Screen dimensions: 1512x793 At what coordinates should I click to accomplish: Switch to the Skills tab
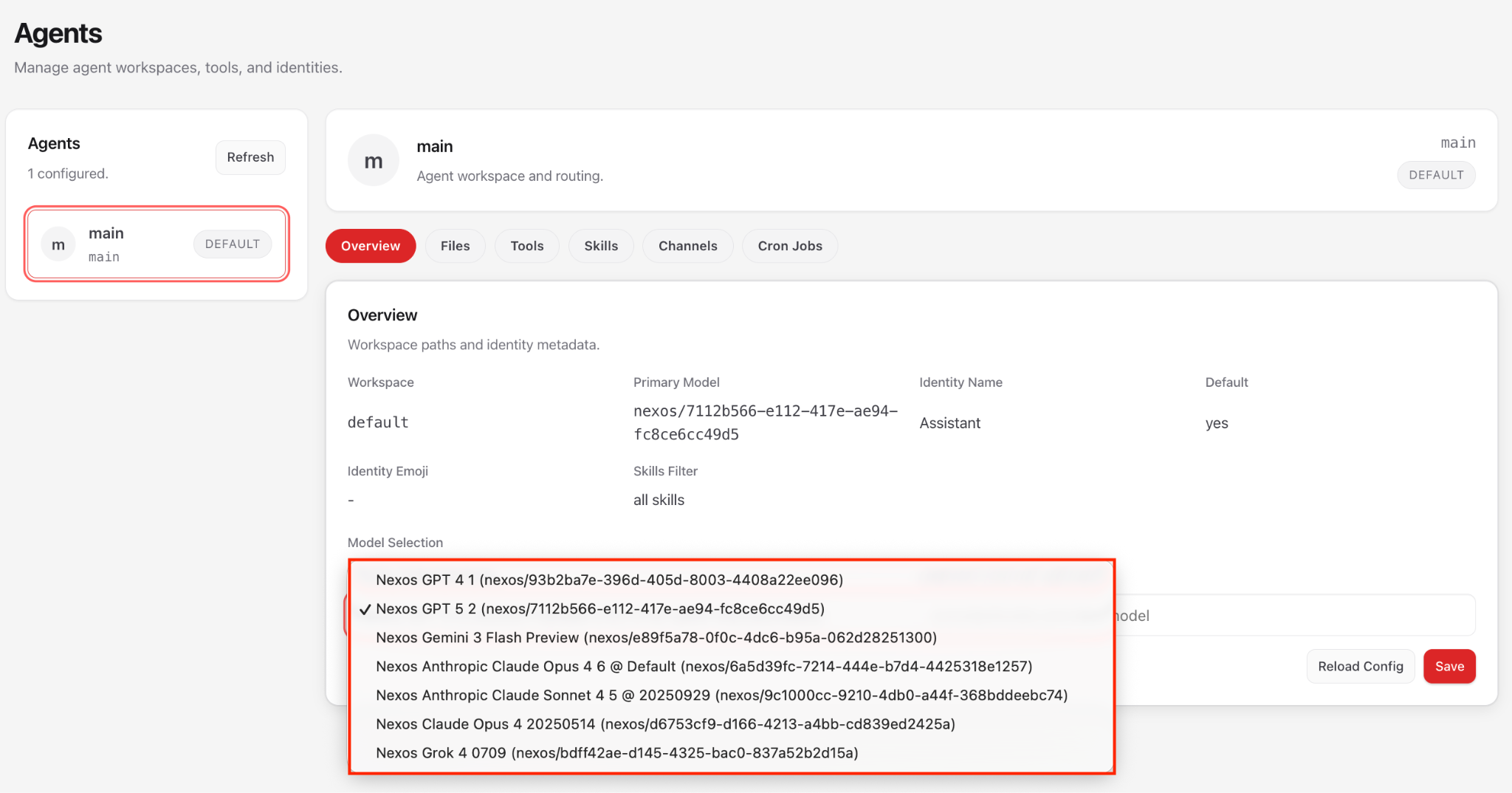tap(601, 246)
